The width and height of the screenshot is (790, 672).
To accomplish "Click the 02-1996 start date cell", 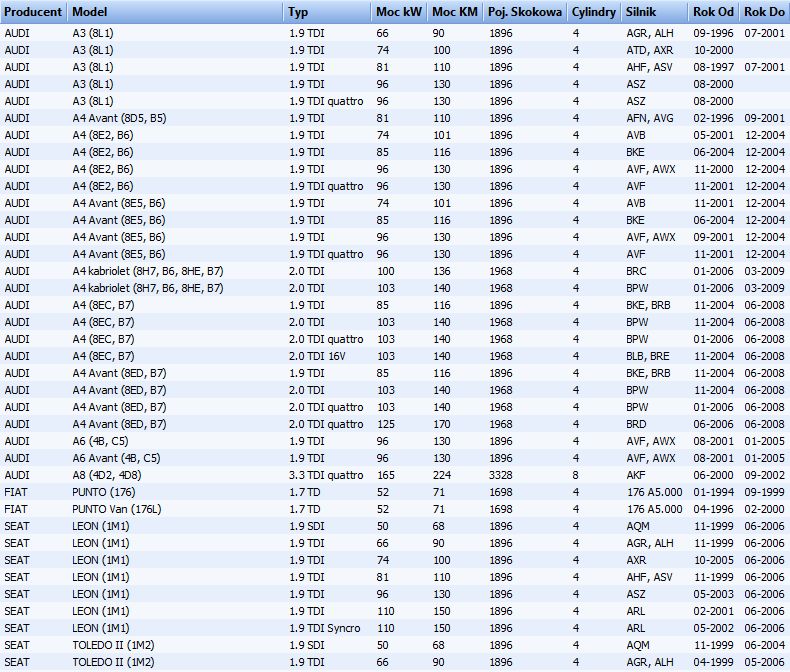I will pos(713,118).
